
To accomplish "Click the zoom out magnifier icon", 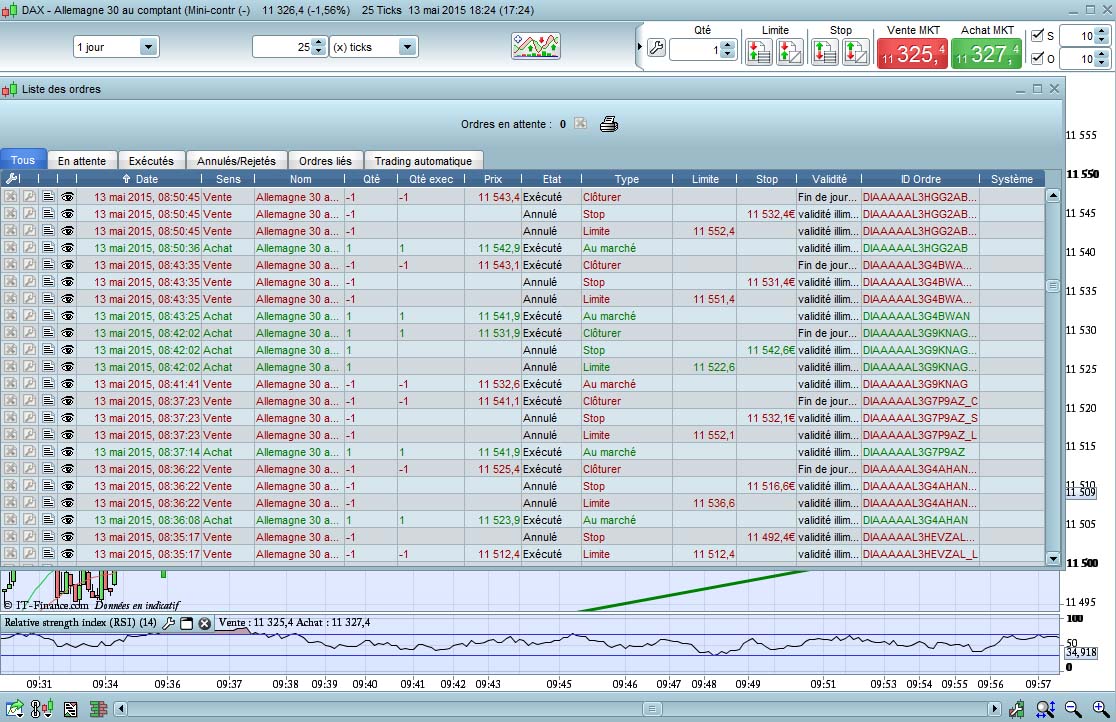I will click(1073, 709).
